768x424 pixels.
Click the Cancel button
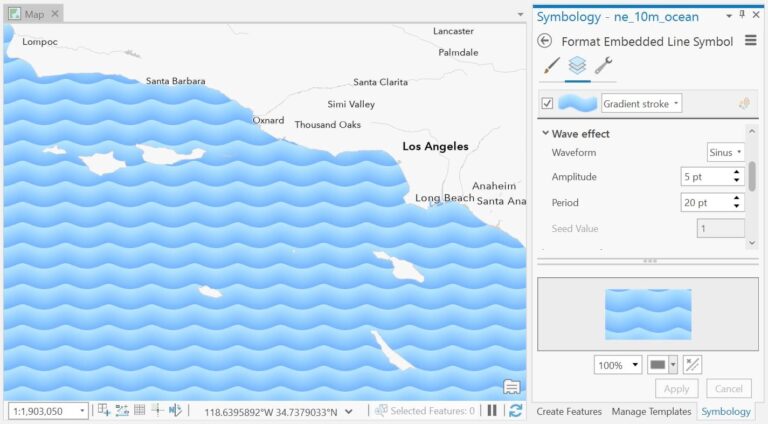click(728, 388)
